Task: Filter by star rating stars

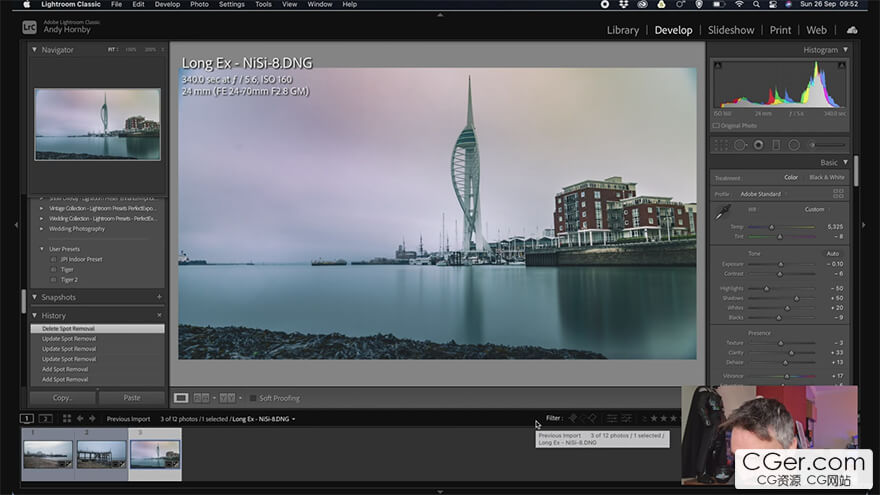Action: coord(663,418)
